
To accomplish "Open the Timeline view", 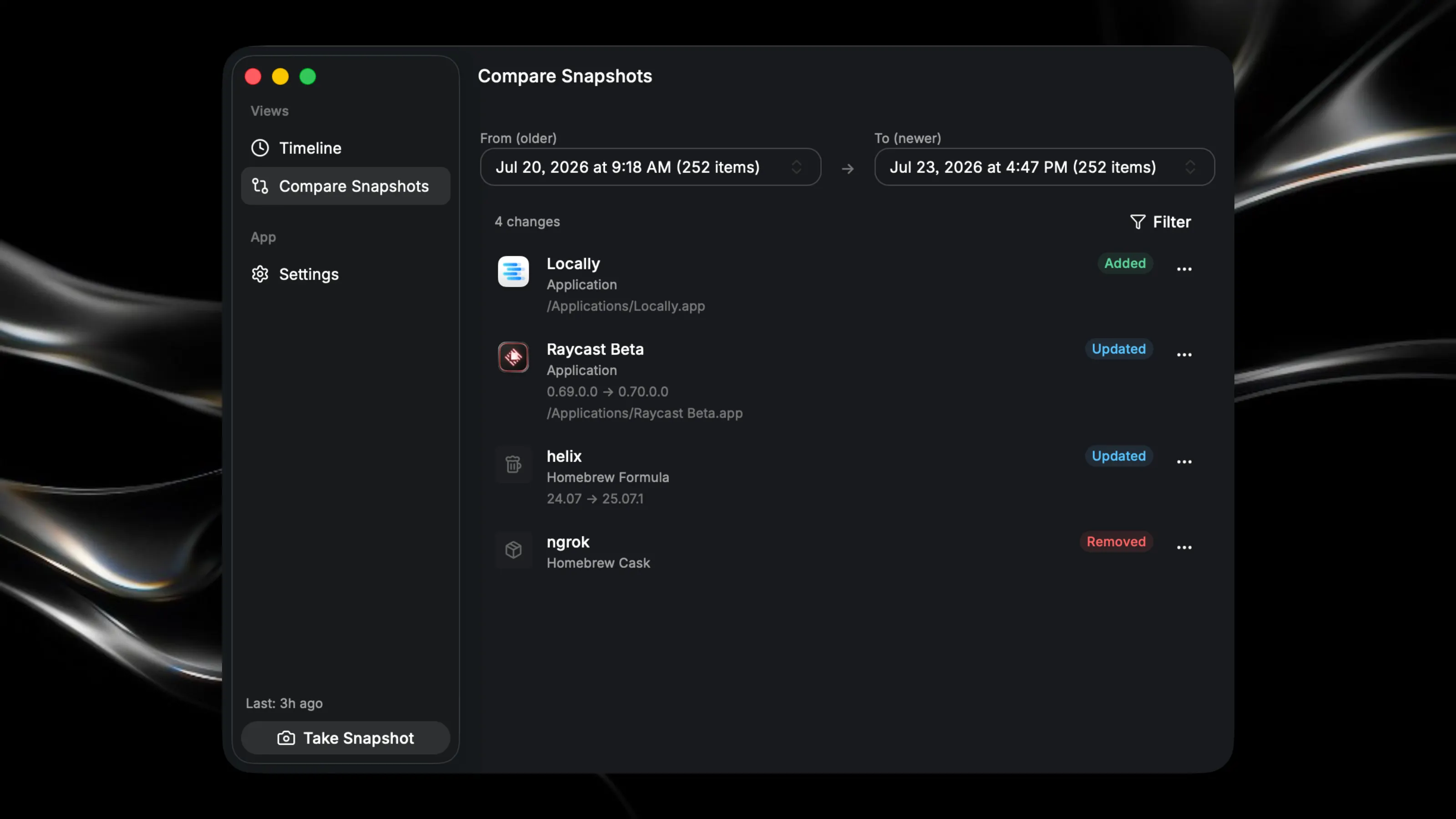I will [x=345, y=148].
